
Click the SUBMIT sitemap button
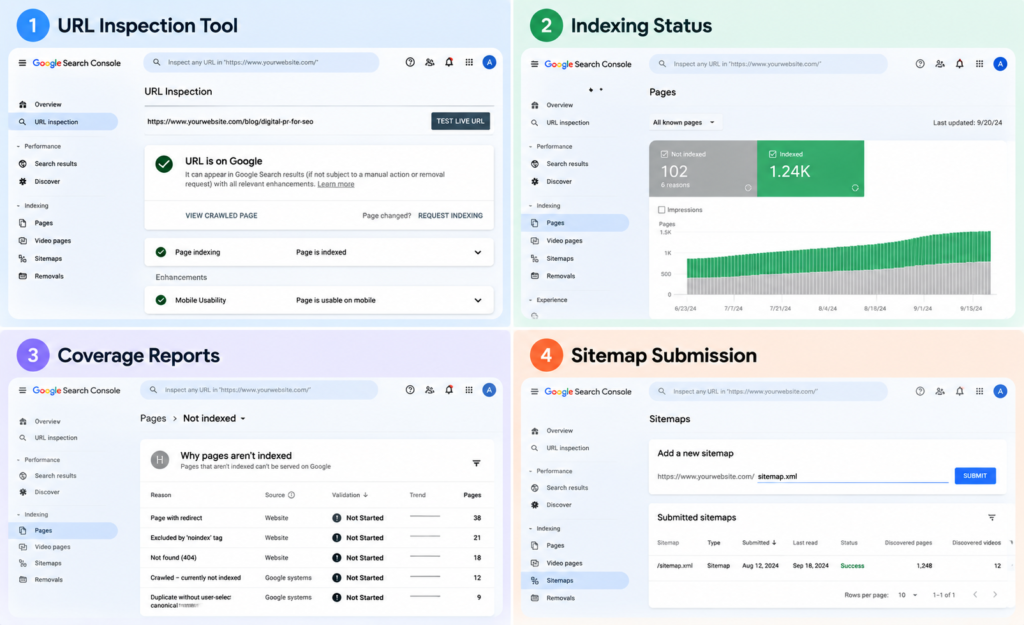coord(975,475)
